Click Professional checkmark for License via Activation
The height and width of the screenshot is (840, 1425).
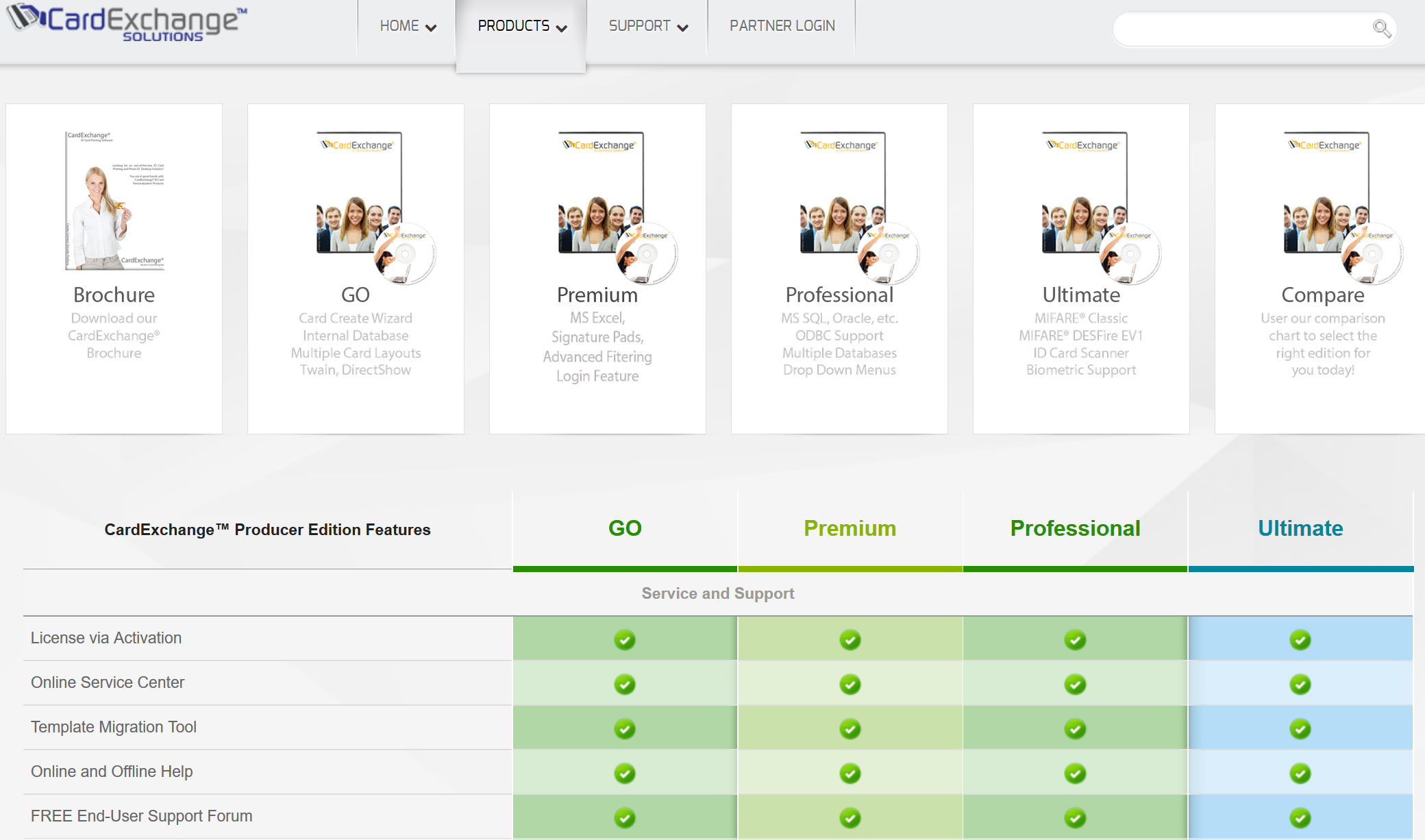pyautogui.click(x=1075, y=640)
